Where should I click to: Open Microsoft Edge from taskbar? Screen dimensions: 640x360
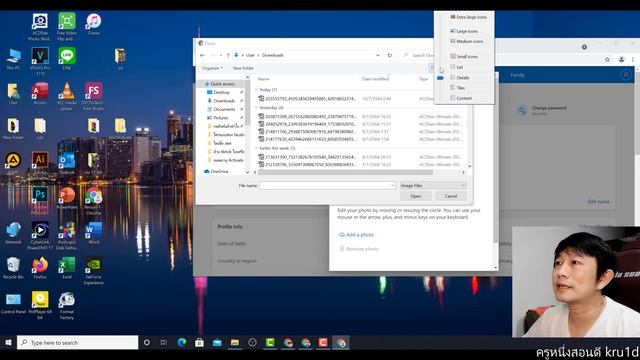(x=182, y=342)
